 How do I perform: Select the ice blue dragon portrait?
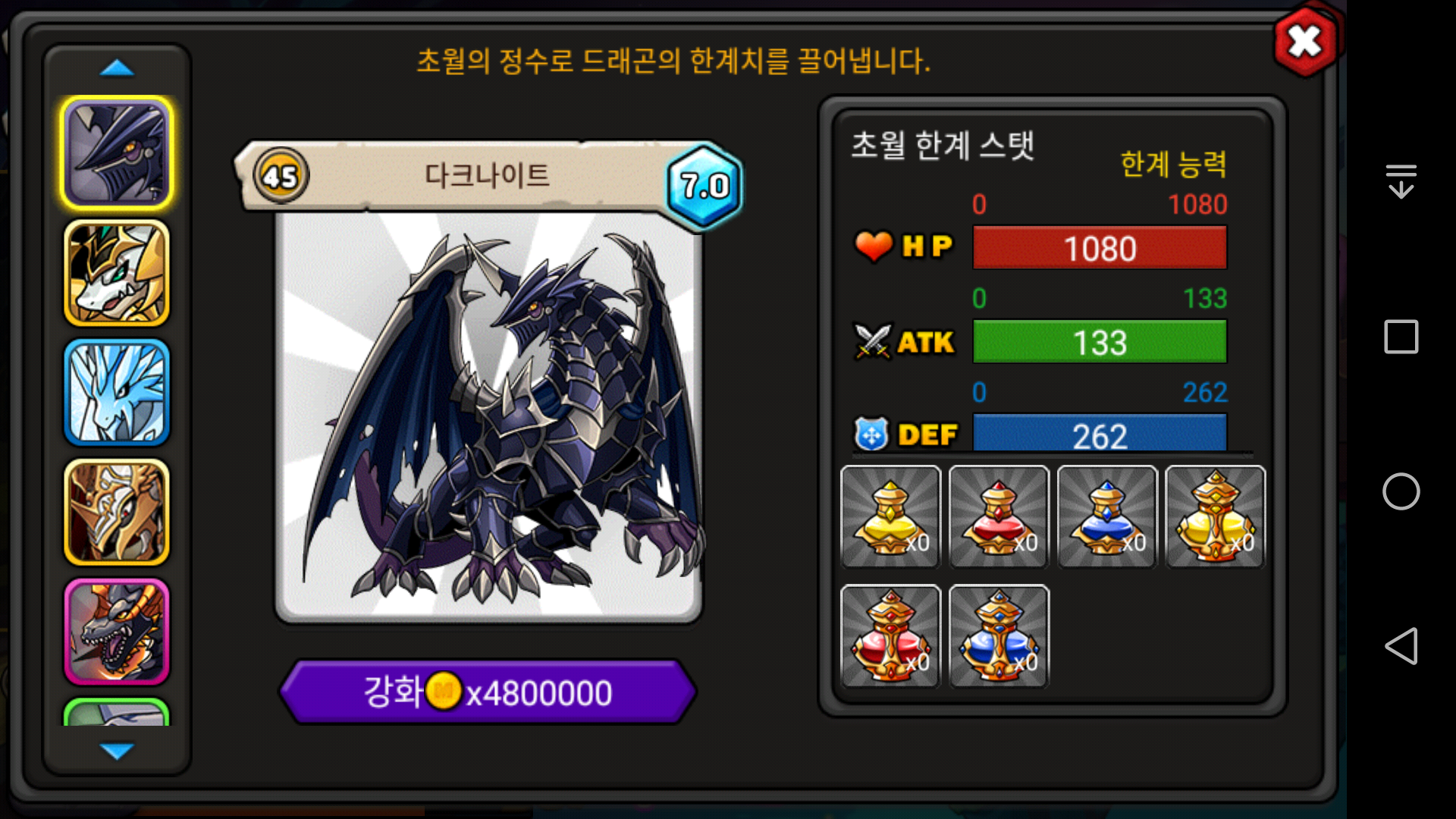(117, 392)
